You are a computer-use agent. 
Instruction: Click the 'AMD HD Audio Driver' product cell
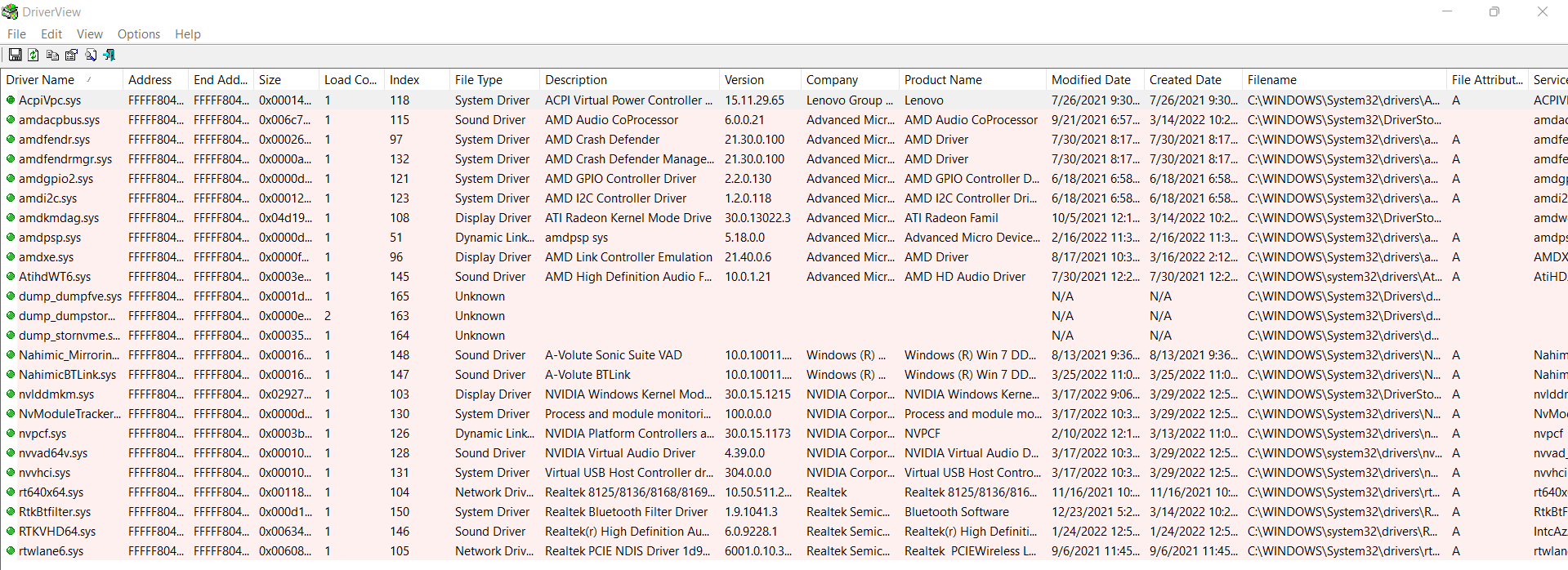pos(965,277)
